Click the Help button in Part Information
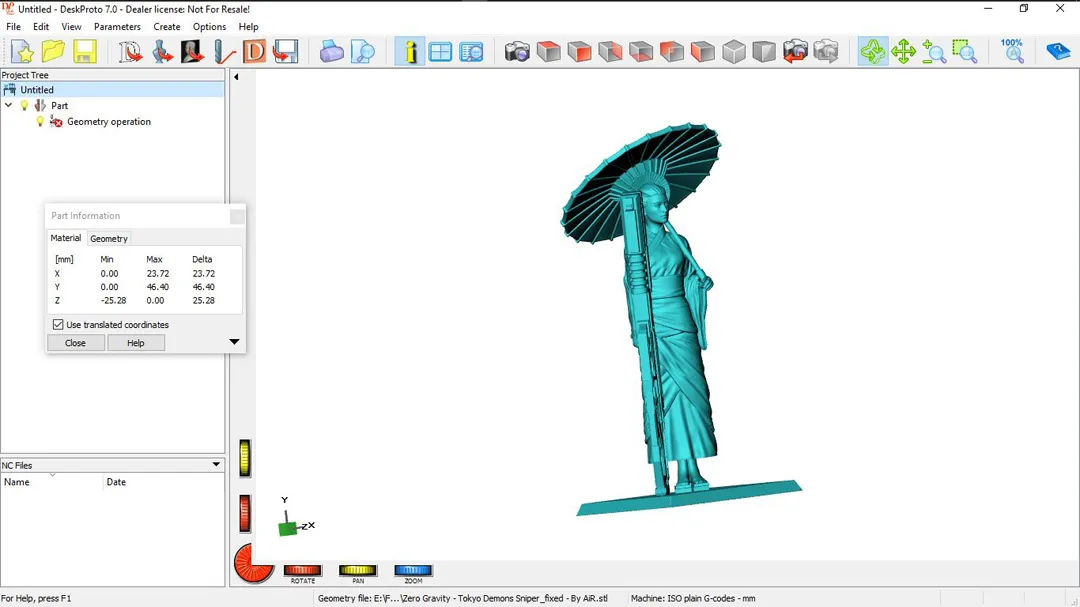Screen dimensions: 1080x607 tap(136, 342)
